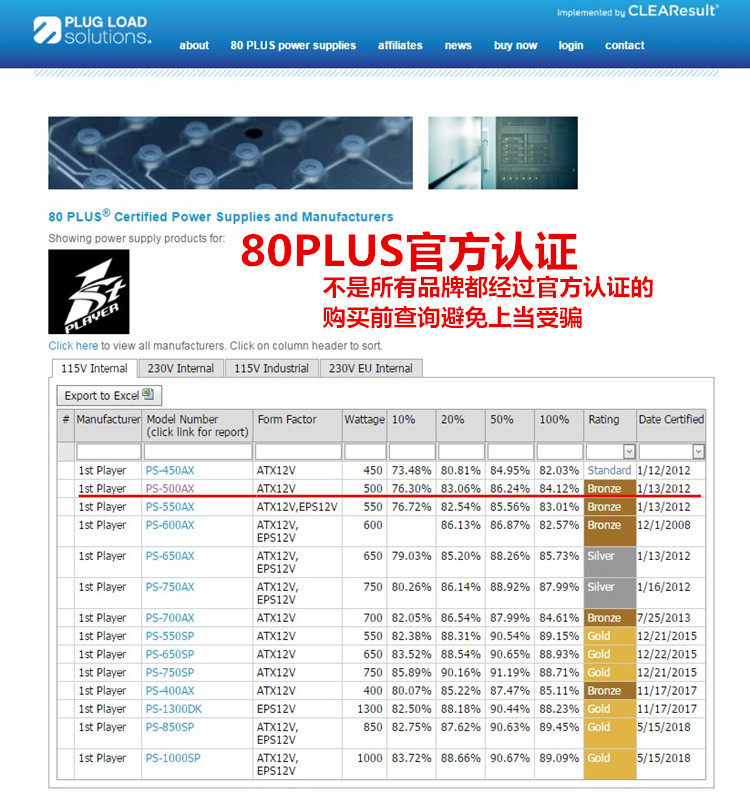Click the 91.19% efficiency value
Image resolution: width=750 pixels, height=802 pixels.
pyautogui.click(x=510, y=673)
